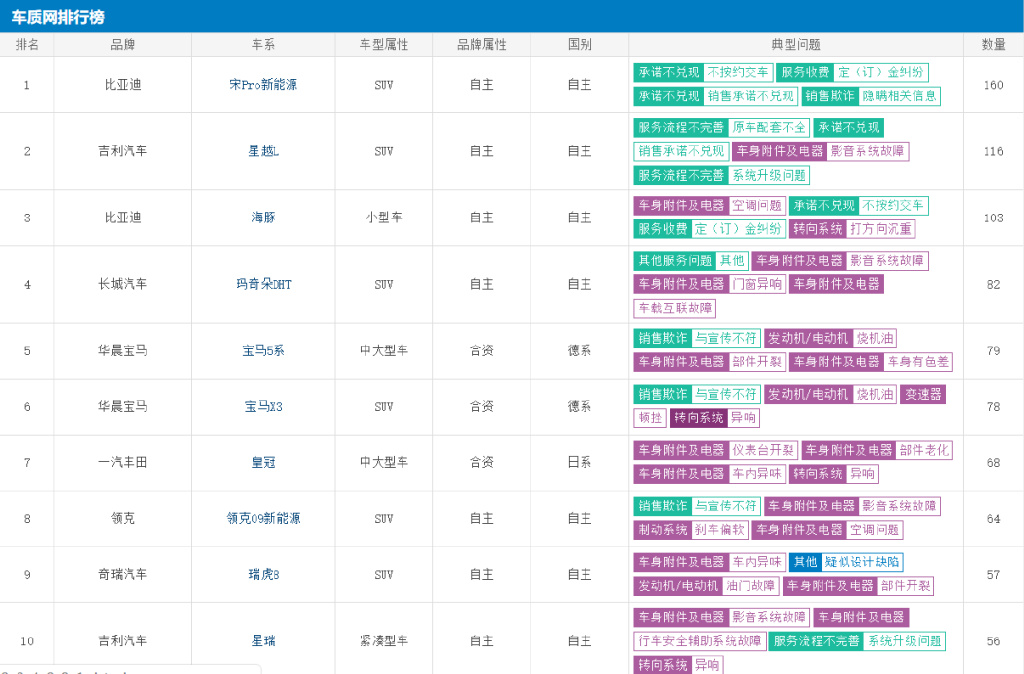The width and height of the screenshot is (1024, 674).
Task: Select 系统升级问题 tag in 星瑞 row
Action: 904,641
